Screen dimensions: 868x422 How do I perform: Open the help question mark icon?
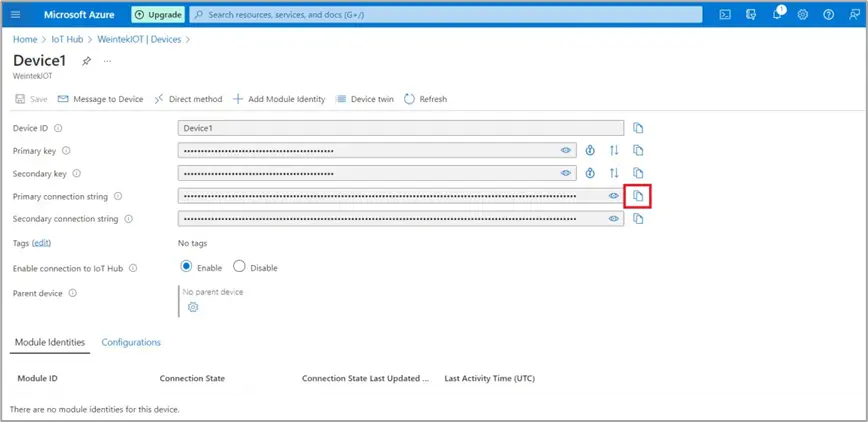click(x=829, y=15)
